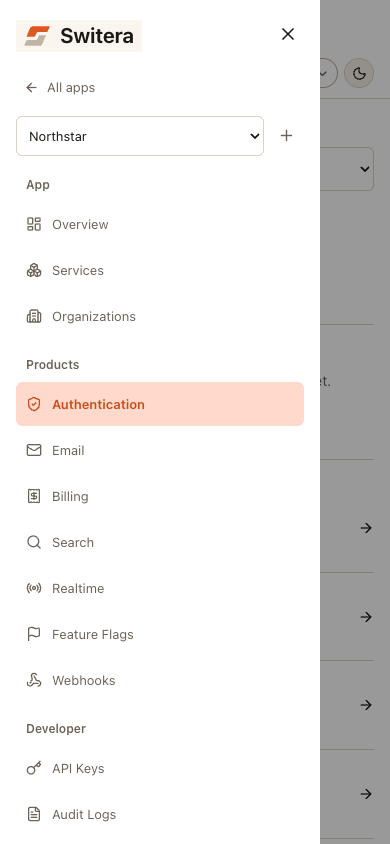The image size is (390, 844).
Task: Open the Northstar app selector dropdown
Action: tap(140, 136)
